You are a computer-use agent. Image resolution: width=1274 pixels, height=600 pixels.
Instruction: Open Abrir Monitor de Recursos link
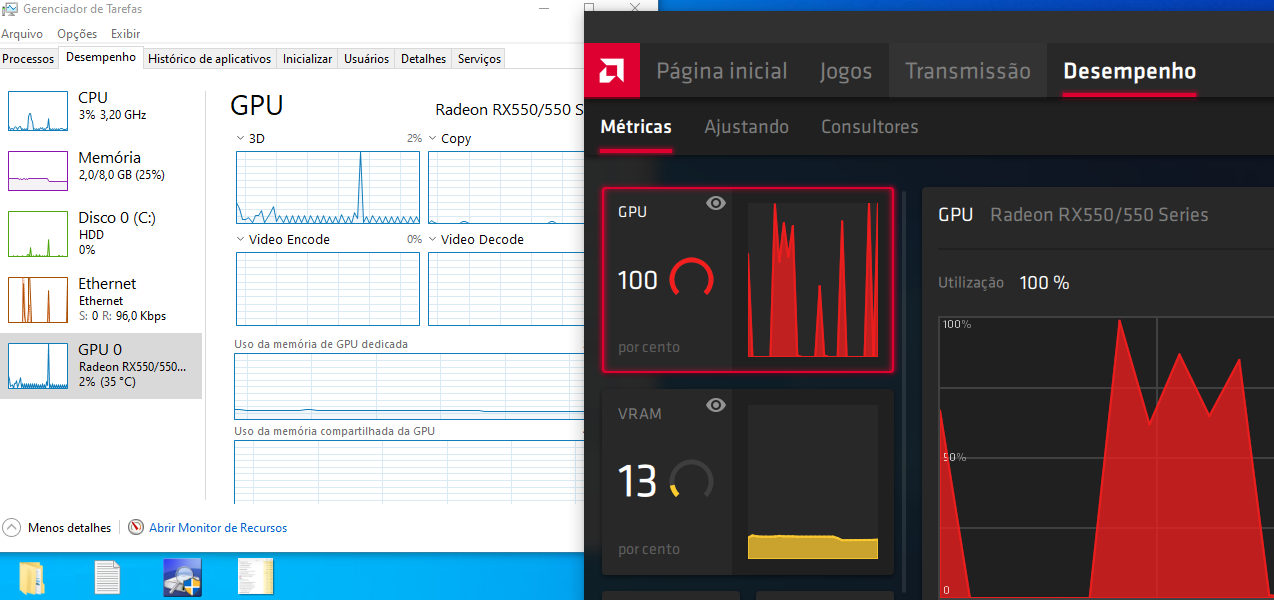pyautogui.click(x=218, y=527)
